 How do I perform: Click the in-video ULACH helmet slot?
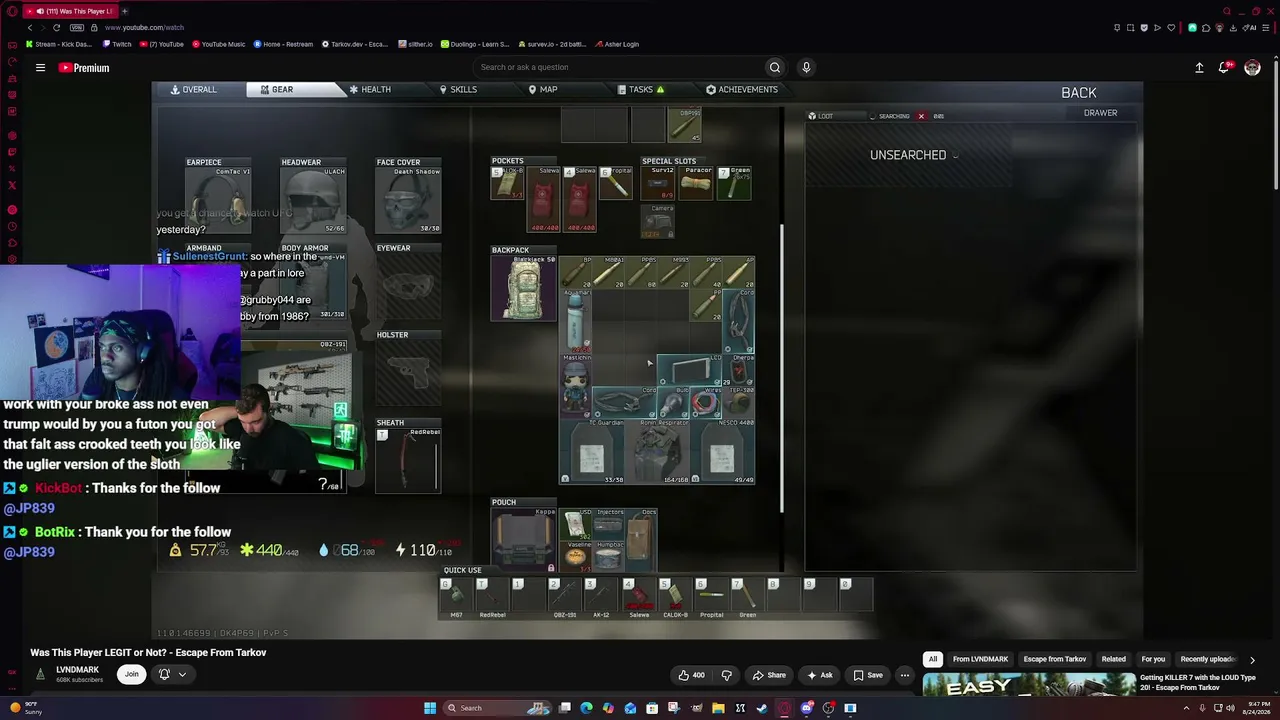[313, 200]
